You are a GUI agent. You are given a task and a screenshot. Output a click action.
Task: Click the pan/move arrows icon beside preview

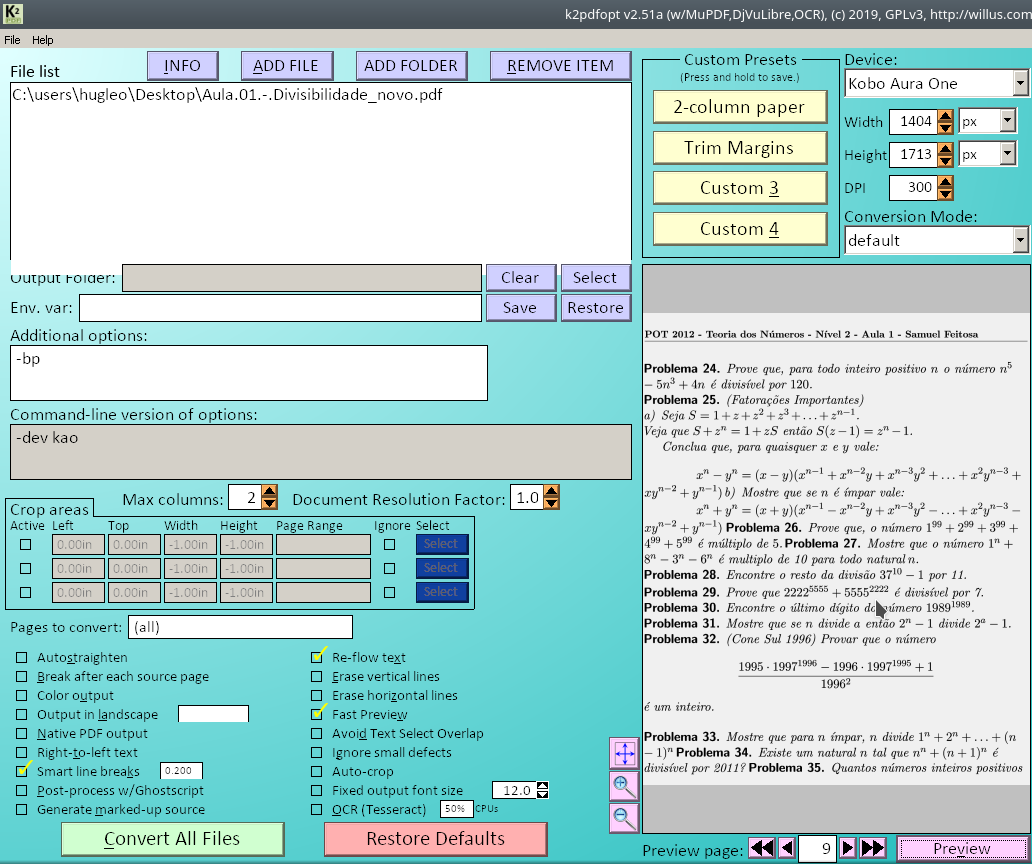click(x=624, y=752)
